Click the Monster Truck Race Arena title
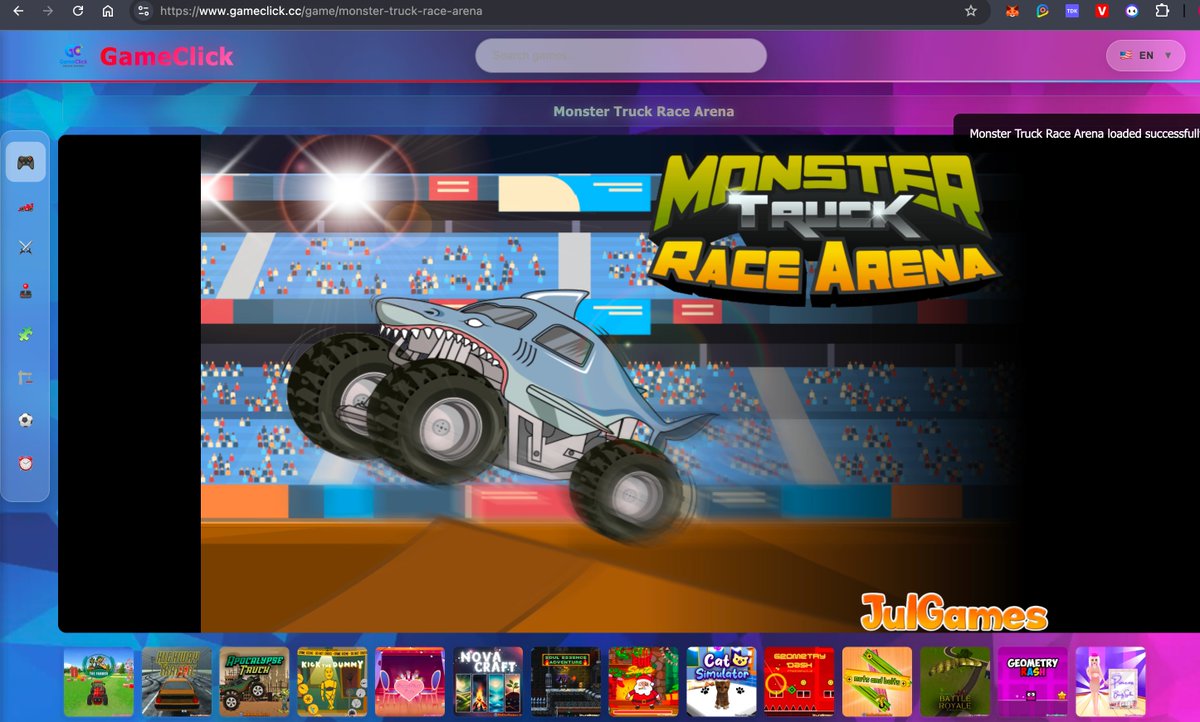 coord(644,111)
